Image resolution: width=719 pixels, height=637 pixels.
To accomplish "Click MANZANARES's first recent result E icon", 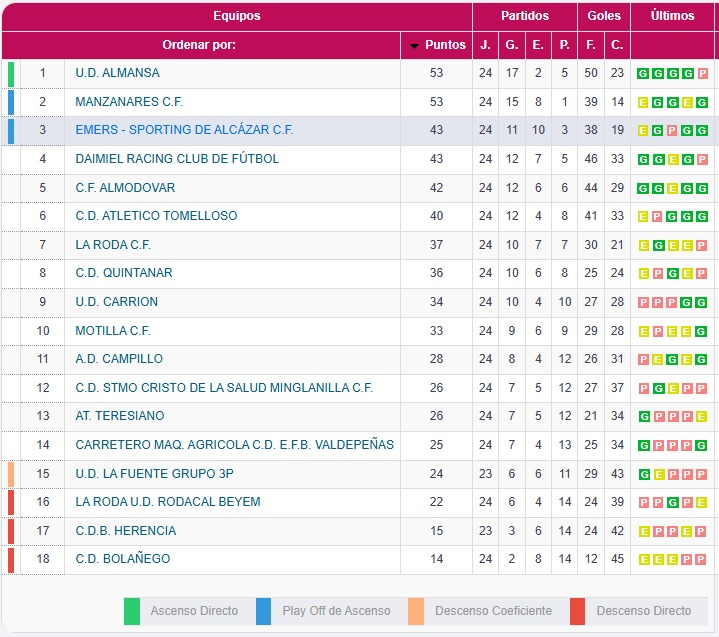I will click(643, 102).
